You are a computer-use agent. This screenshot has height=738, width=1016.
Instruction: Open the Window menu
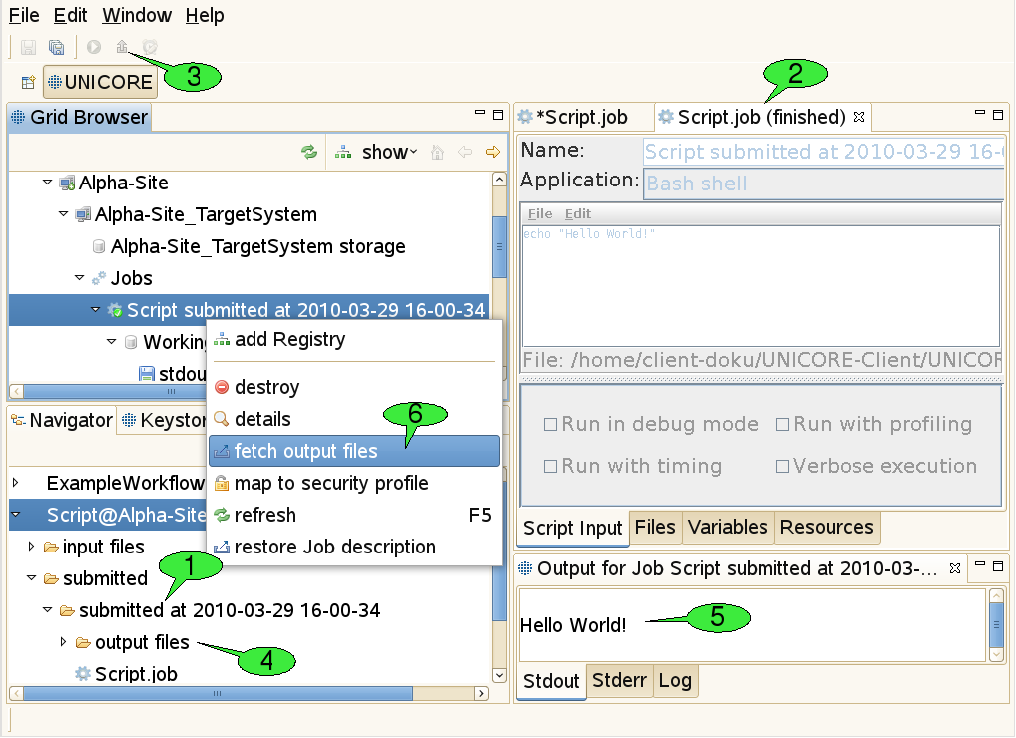point(137,15)
